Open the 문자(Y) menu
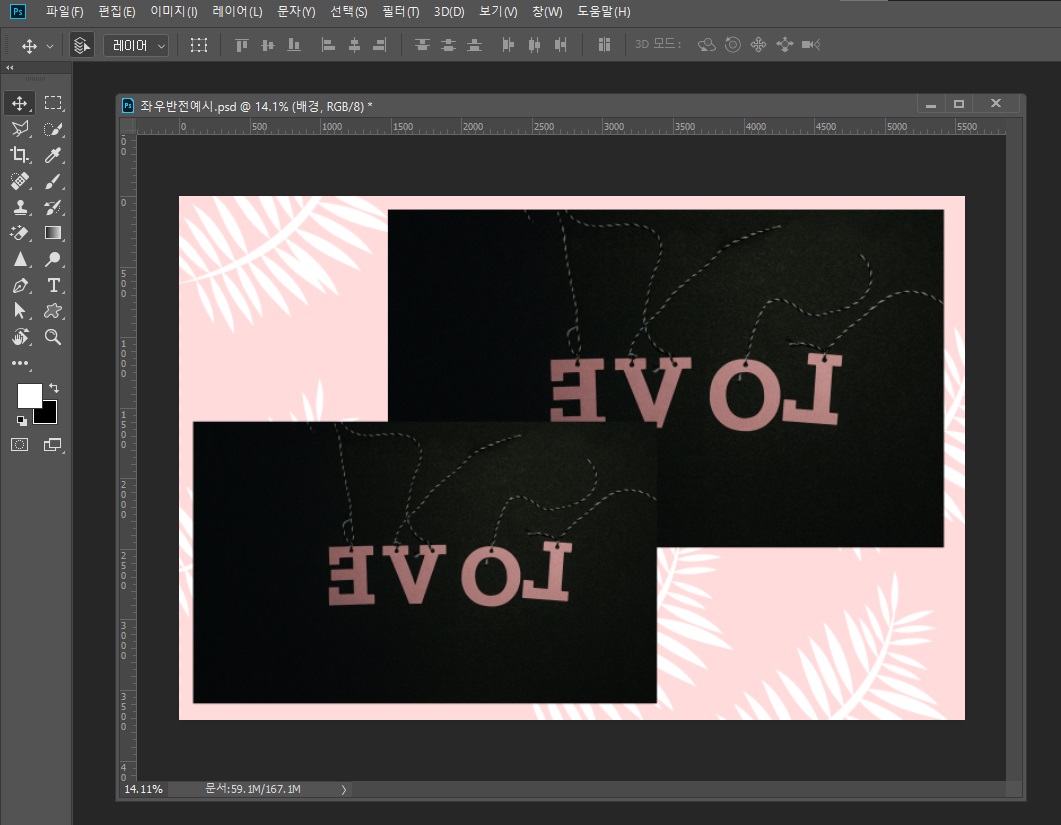 [296, 12]
